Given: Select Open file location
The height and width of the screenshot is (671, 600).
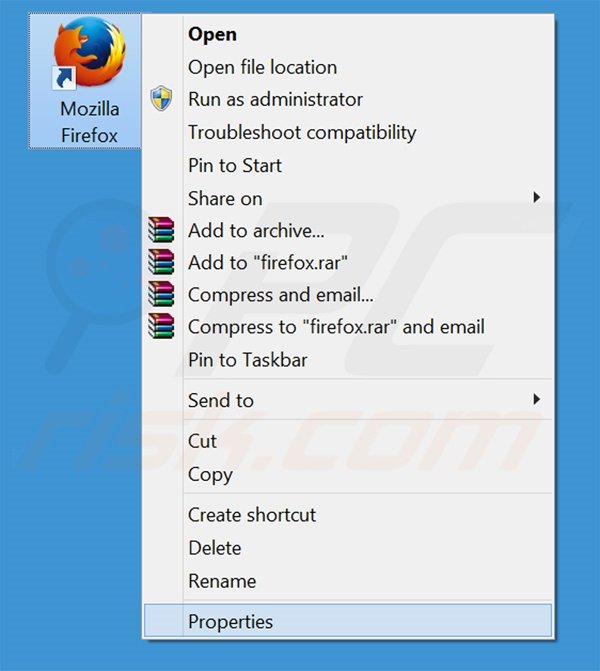Looking at the screenshot, I should point(262,67).
